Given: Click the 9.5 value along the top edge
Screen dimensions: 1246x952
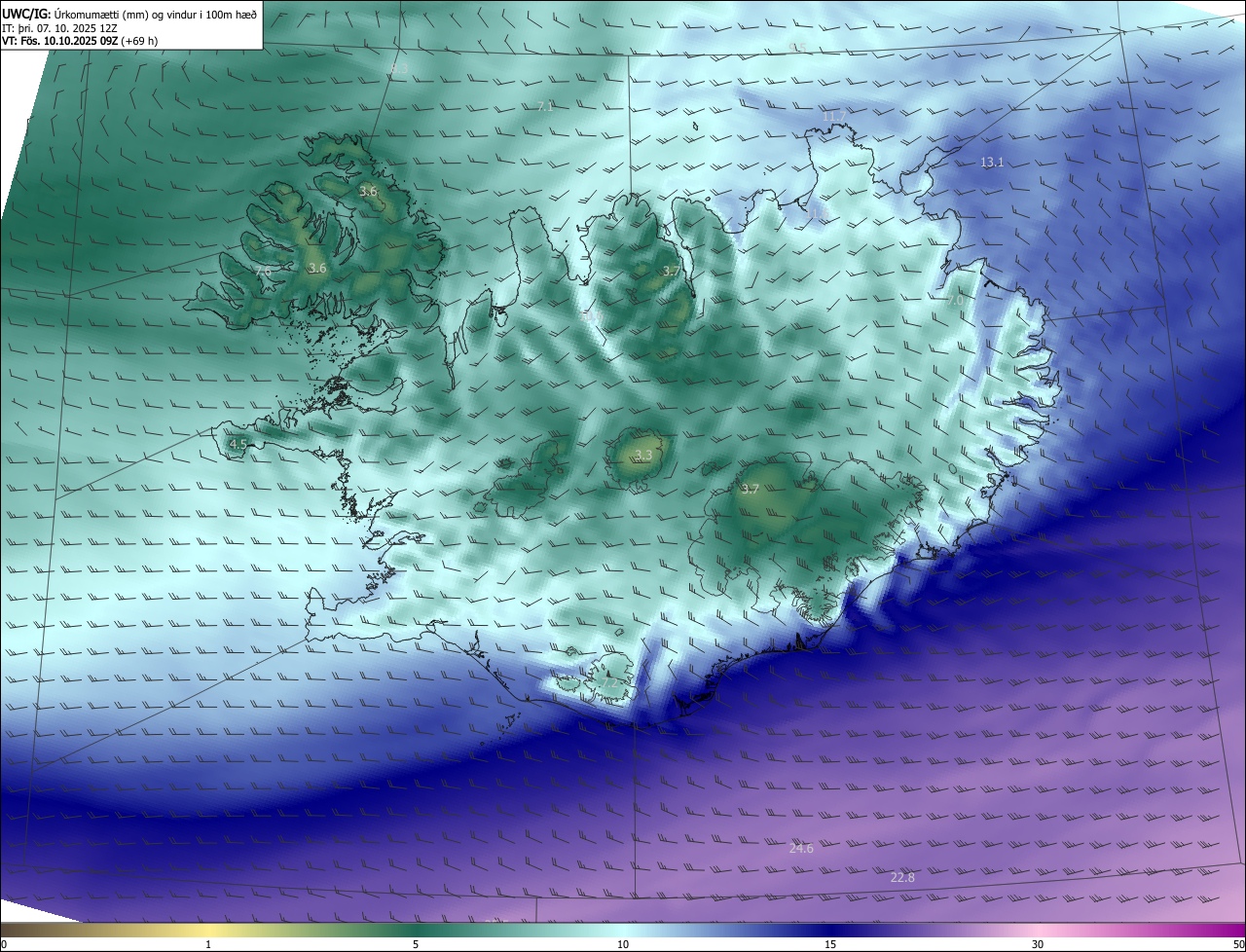Looking at the screenshot, I should pos(798,48).
